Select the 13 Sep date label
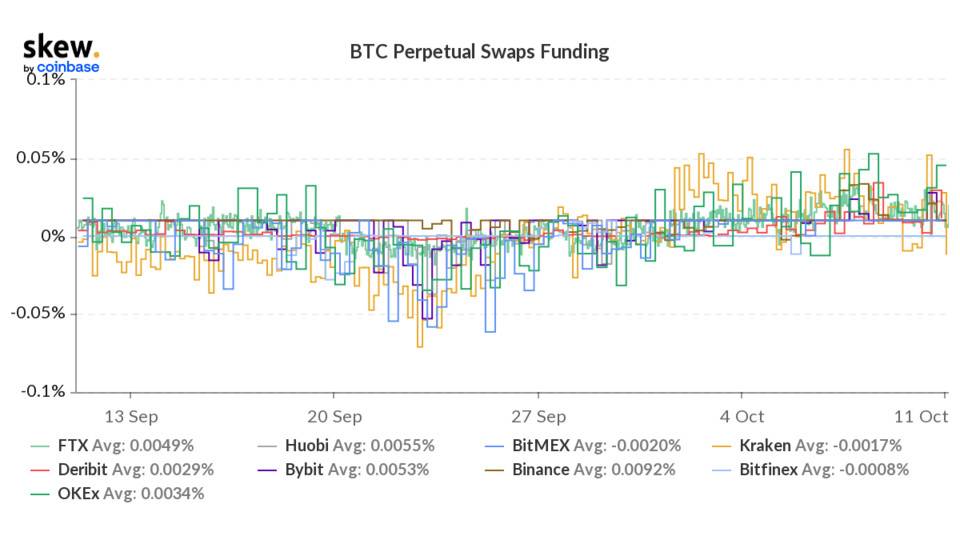 130,415
